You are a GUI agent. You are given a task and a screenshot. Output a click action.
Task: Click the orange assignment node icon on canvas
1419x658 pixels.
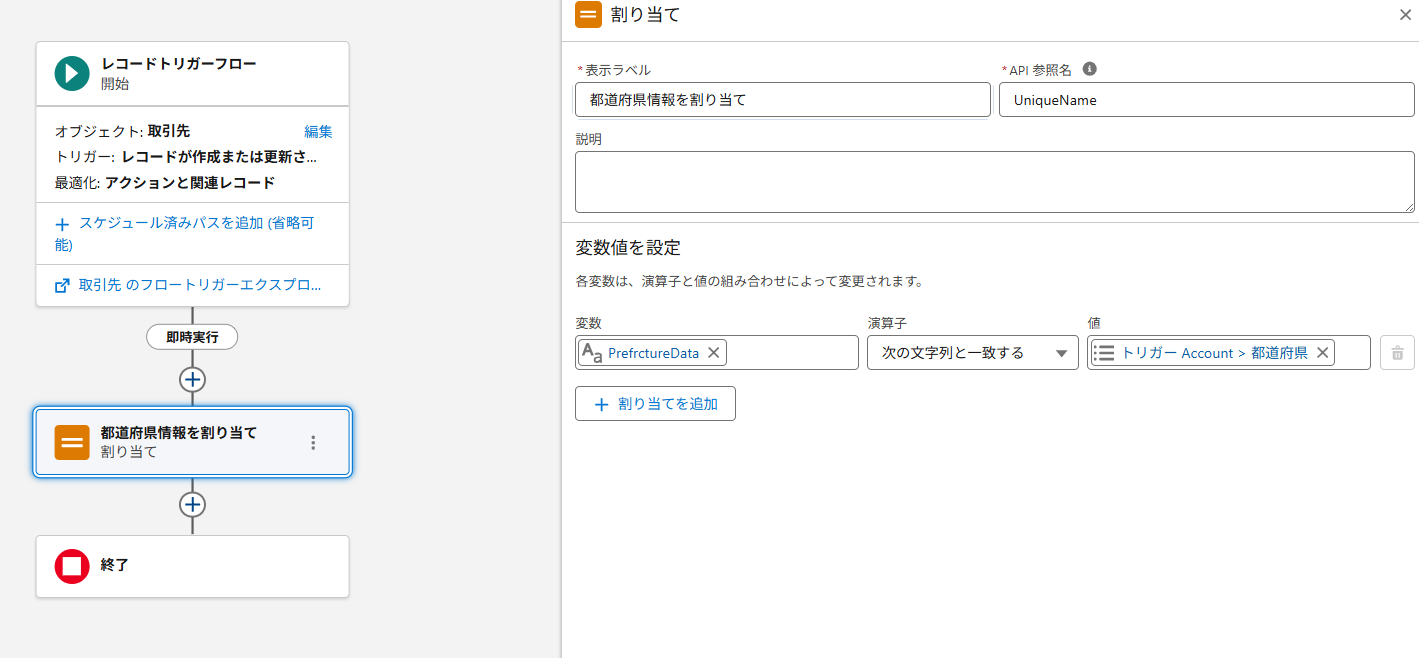point(72,442)
